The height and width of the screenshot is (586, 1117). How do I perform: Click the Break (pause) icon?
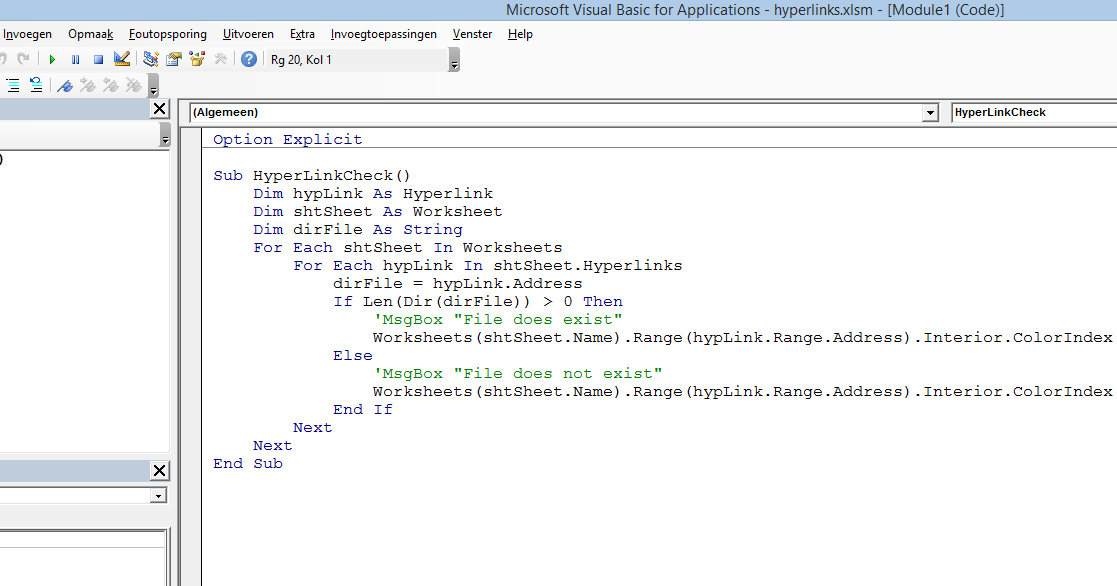76,60
